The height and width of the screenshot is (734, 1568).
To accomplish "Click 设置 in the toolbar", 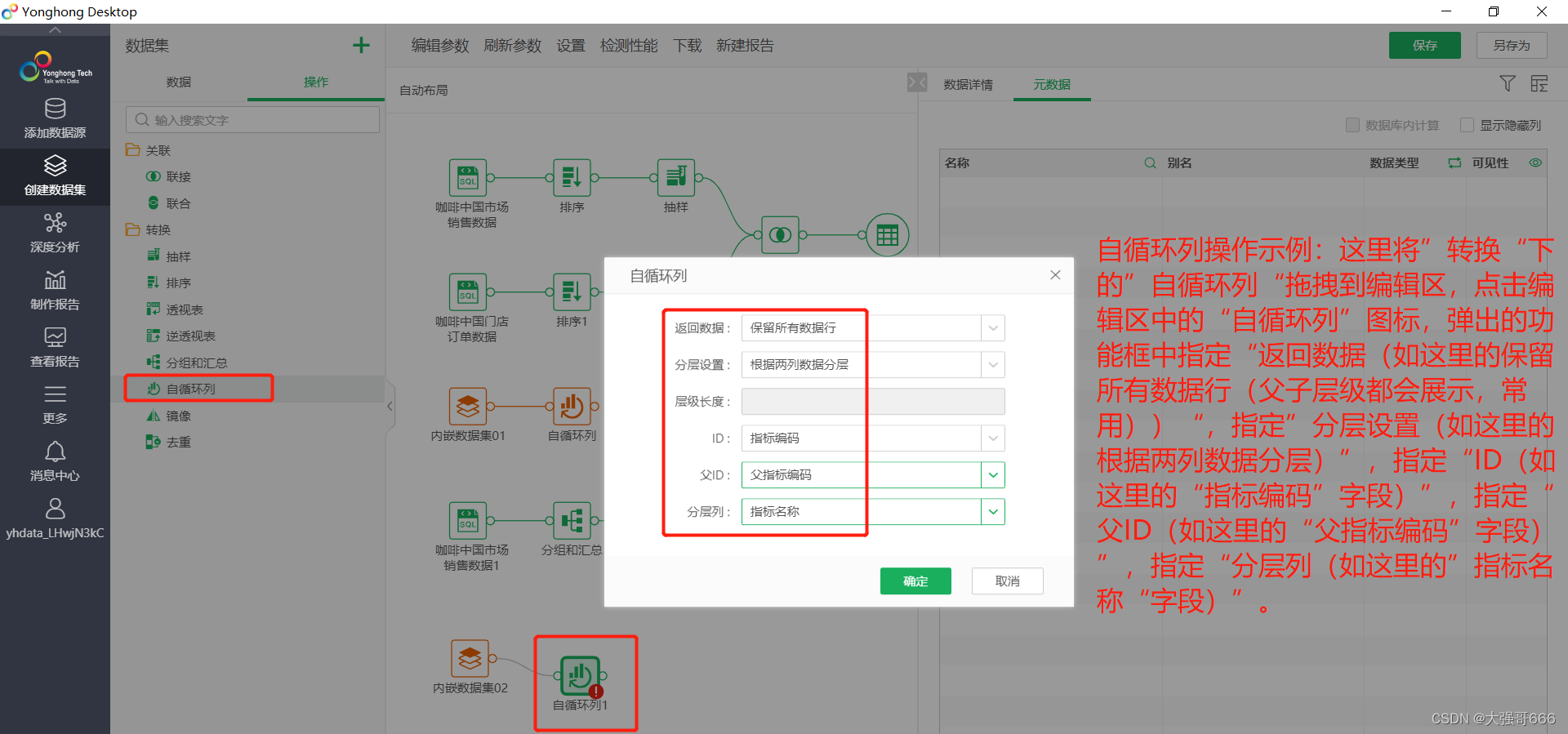I will point(571,46).
